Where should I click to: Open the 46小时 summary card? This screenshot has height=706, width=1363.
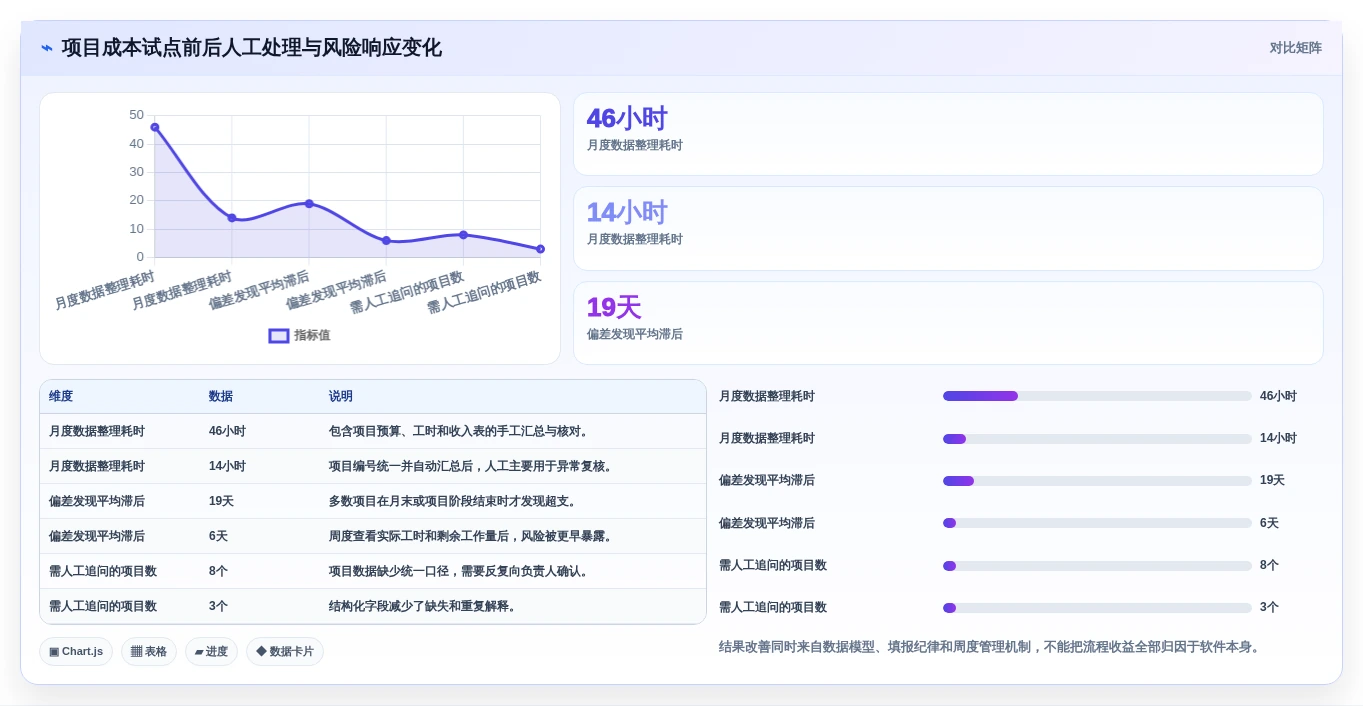(948, 134)
